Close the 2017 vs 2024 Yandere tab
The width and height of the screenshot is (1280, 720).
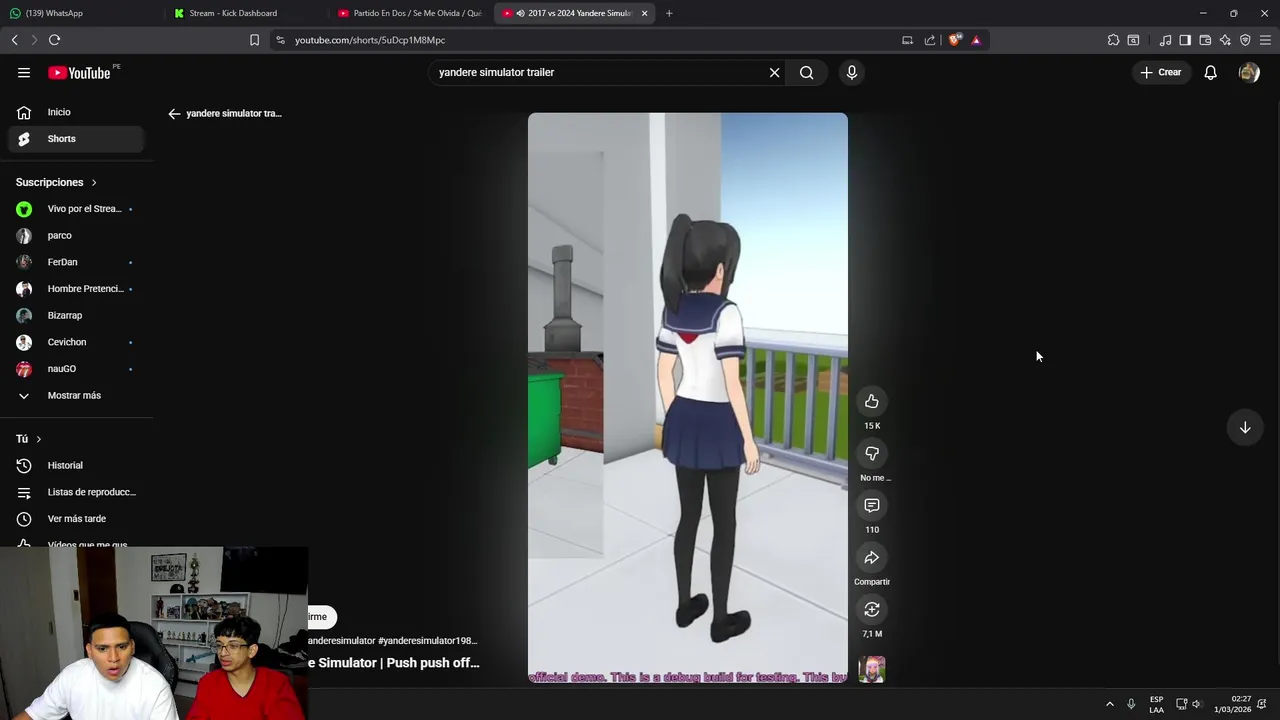click(644, 13)
